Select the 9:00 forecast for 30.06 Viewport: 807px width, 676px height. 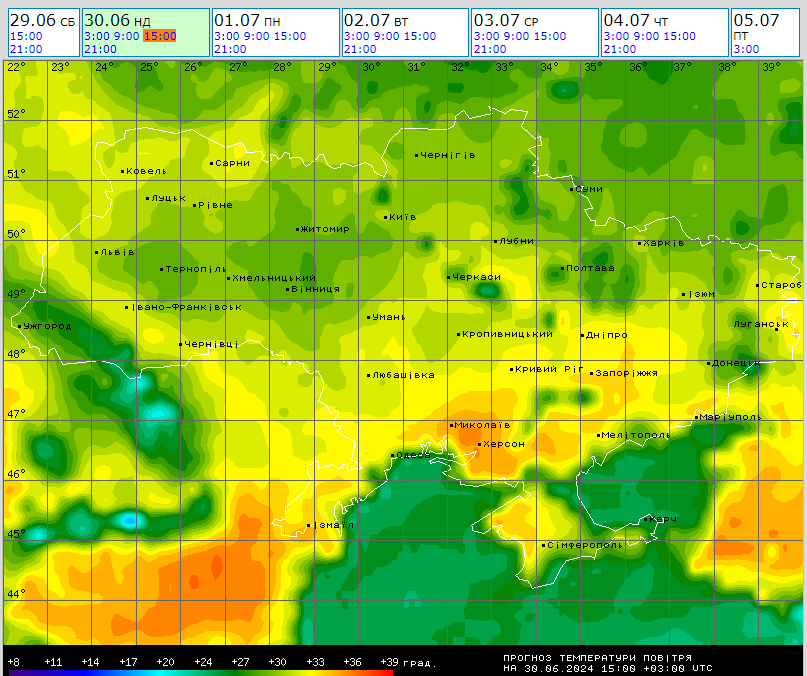coord(124,36)
